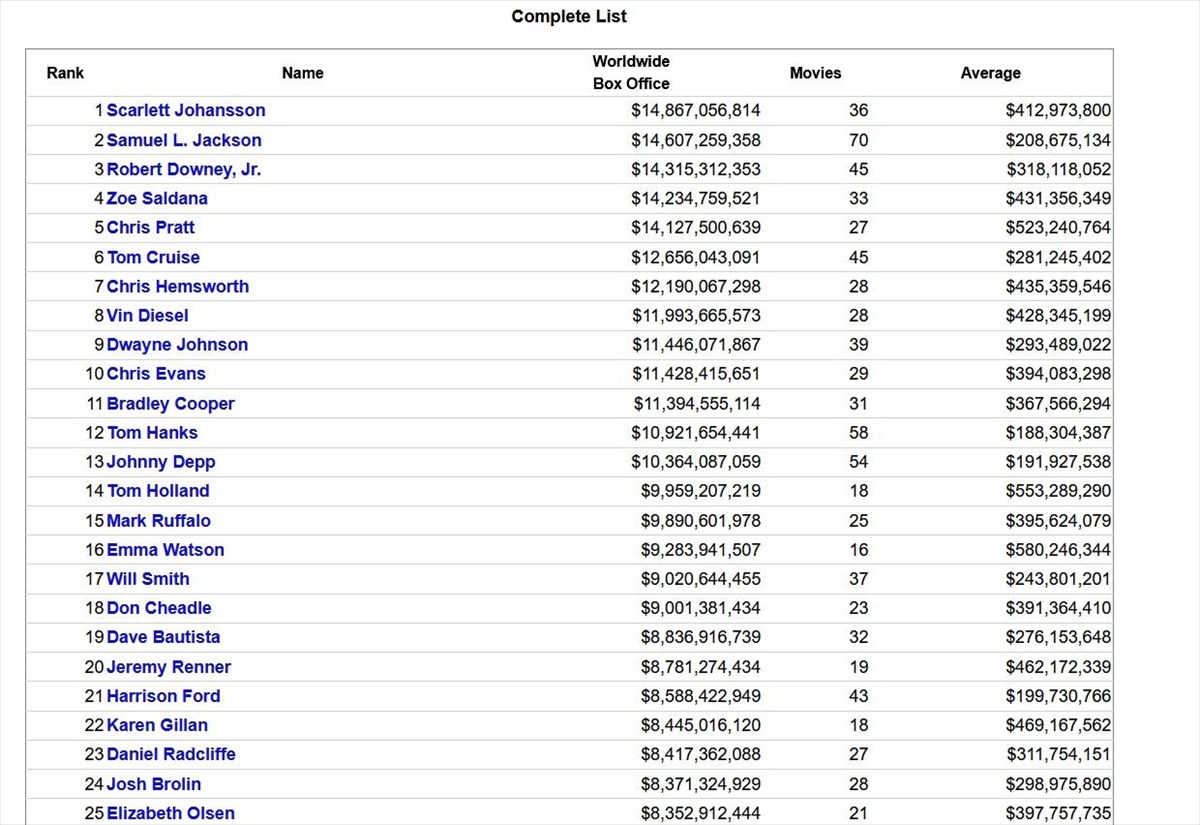Open Tom Cruise's actor page
Image resolution: width=1200 pixels, height=825 pixels.
pos(153,257)
